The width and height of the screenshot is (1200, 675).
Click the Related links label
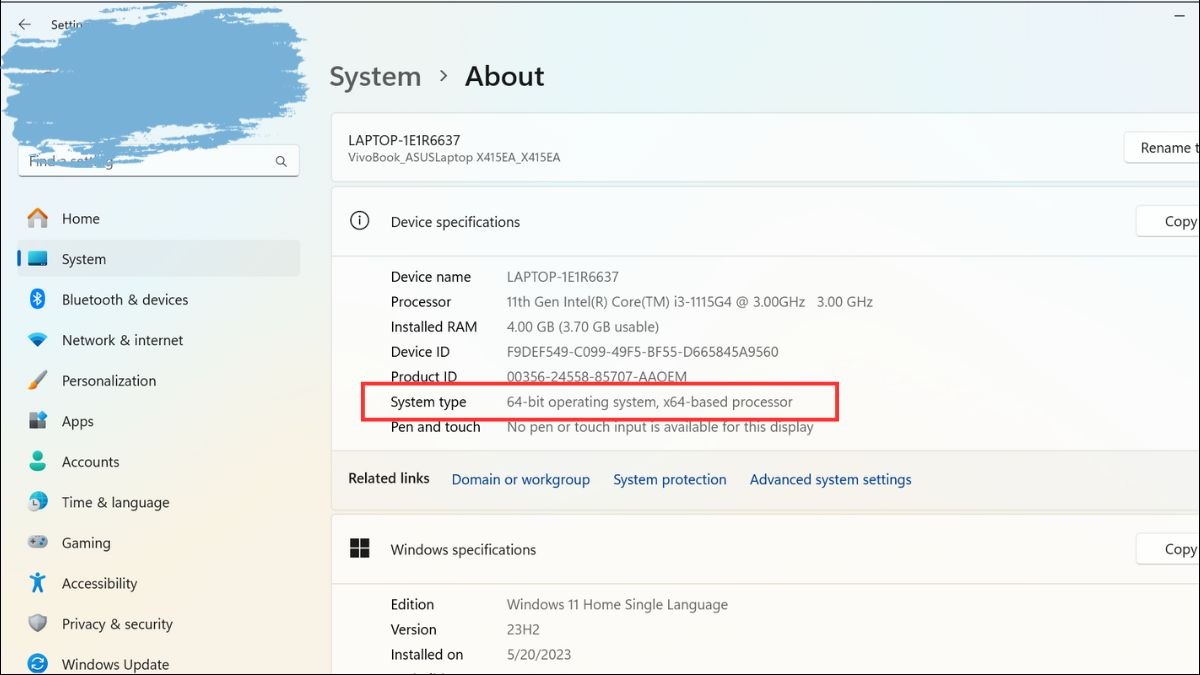389,478
